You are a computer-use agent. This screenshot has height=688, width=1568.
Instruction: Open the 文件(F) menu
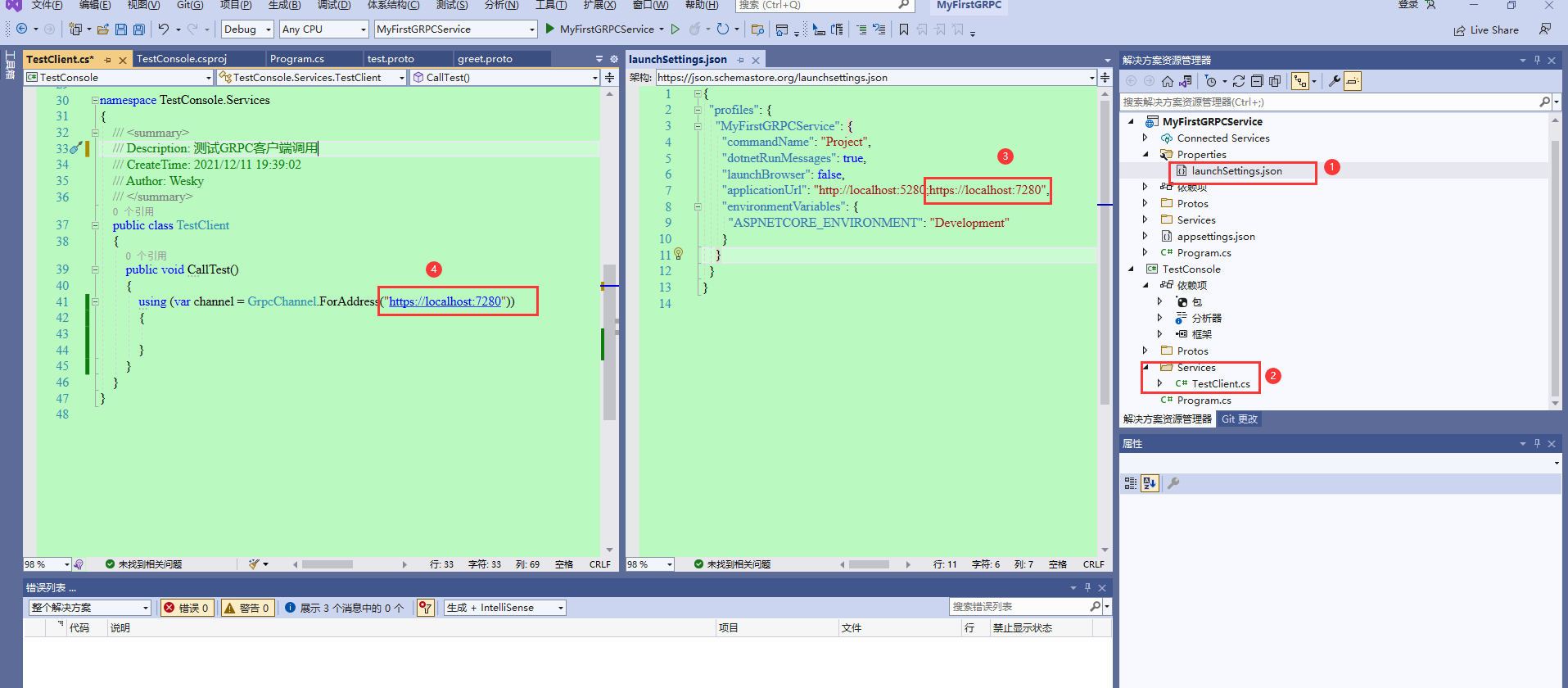47,5
